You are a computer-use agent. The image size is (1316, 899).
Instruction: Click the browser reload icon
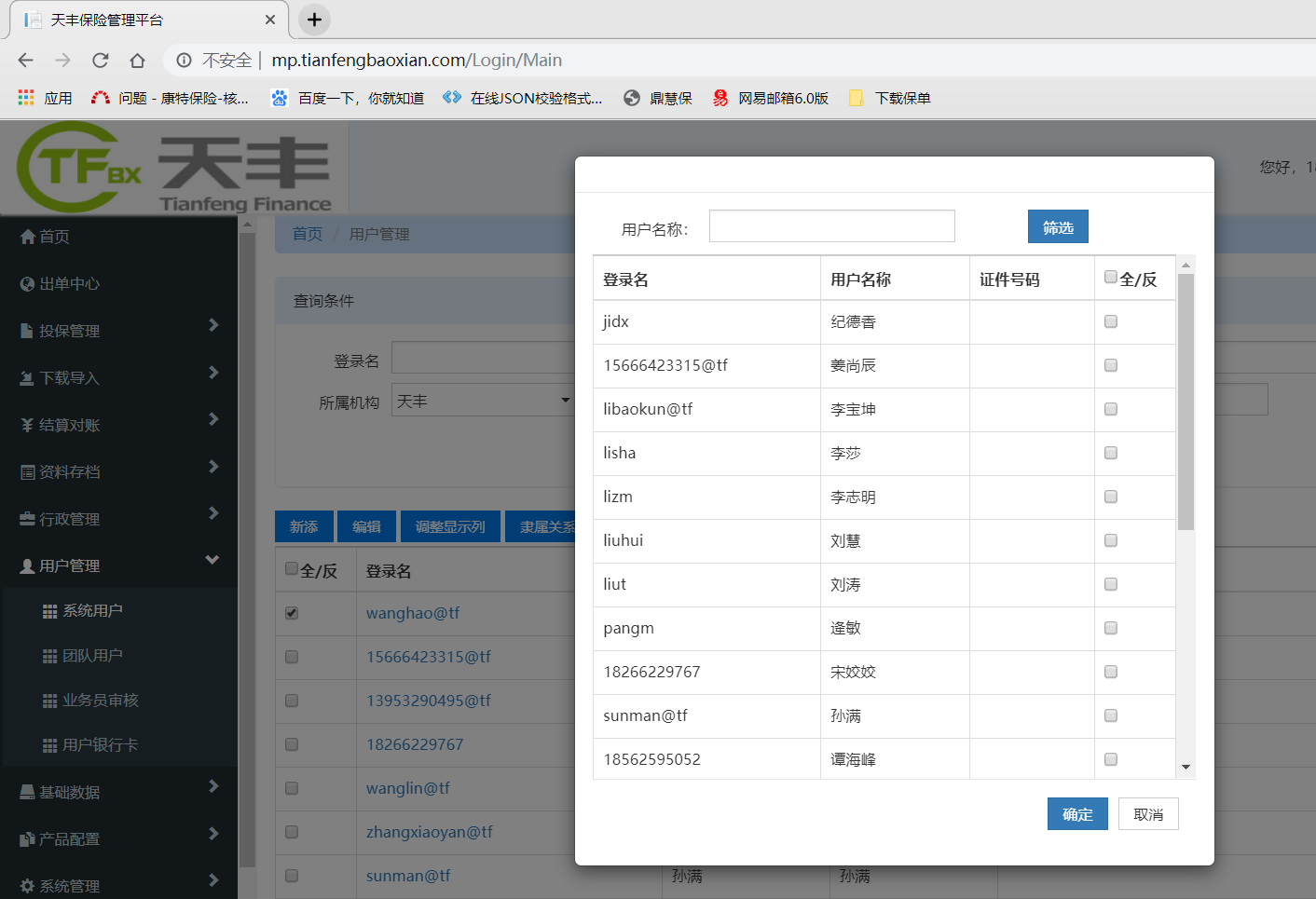[x=101, y=61]
